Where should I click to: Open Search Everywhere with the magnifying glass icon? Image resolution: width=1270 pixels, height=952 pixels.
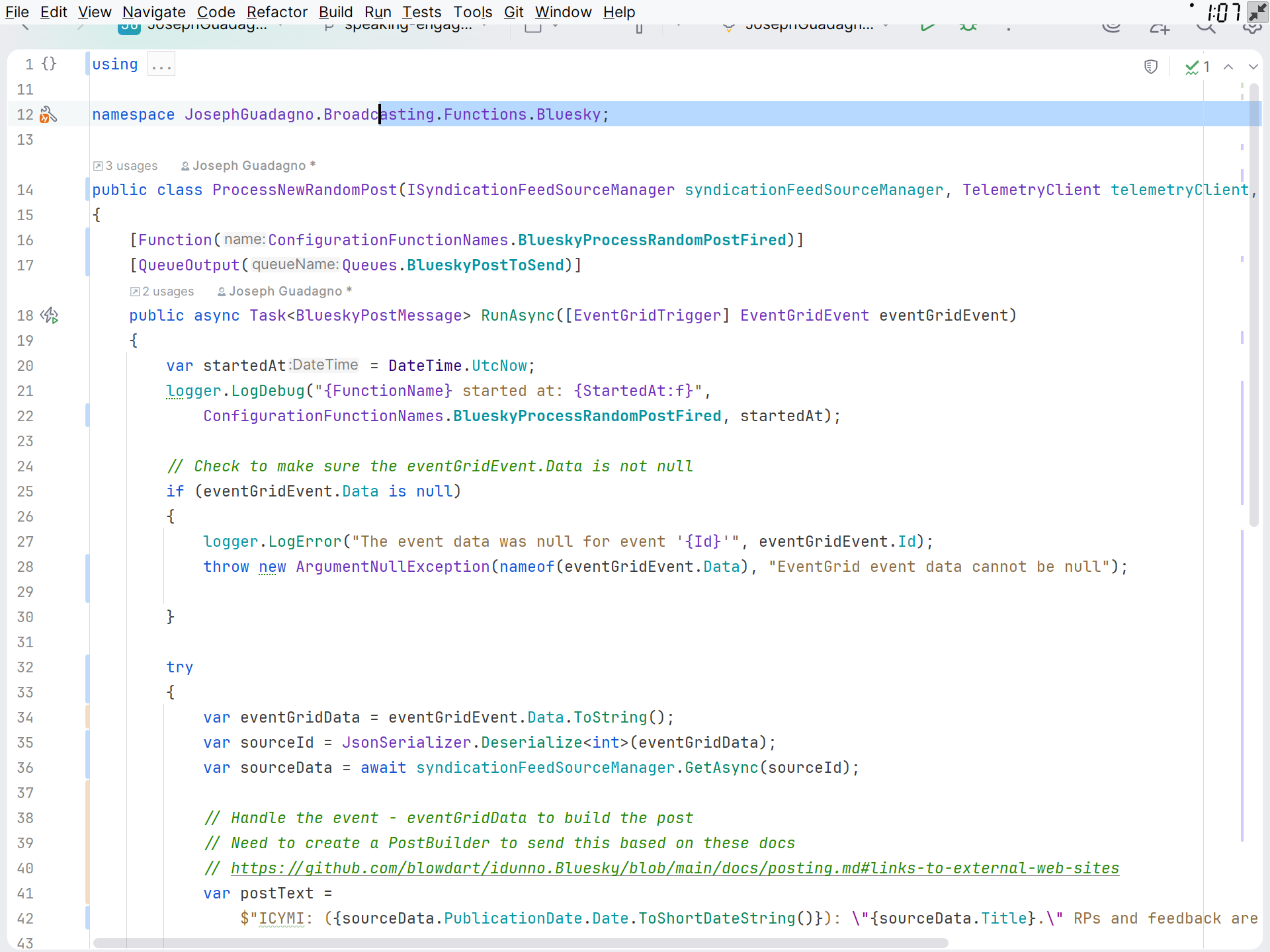tap(1206, 28)
